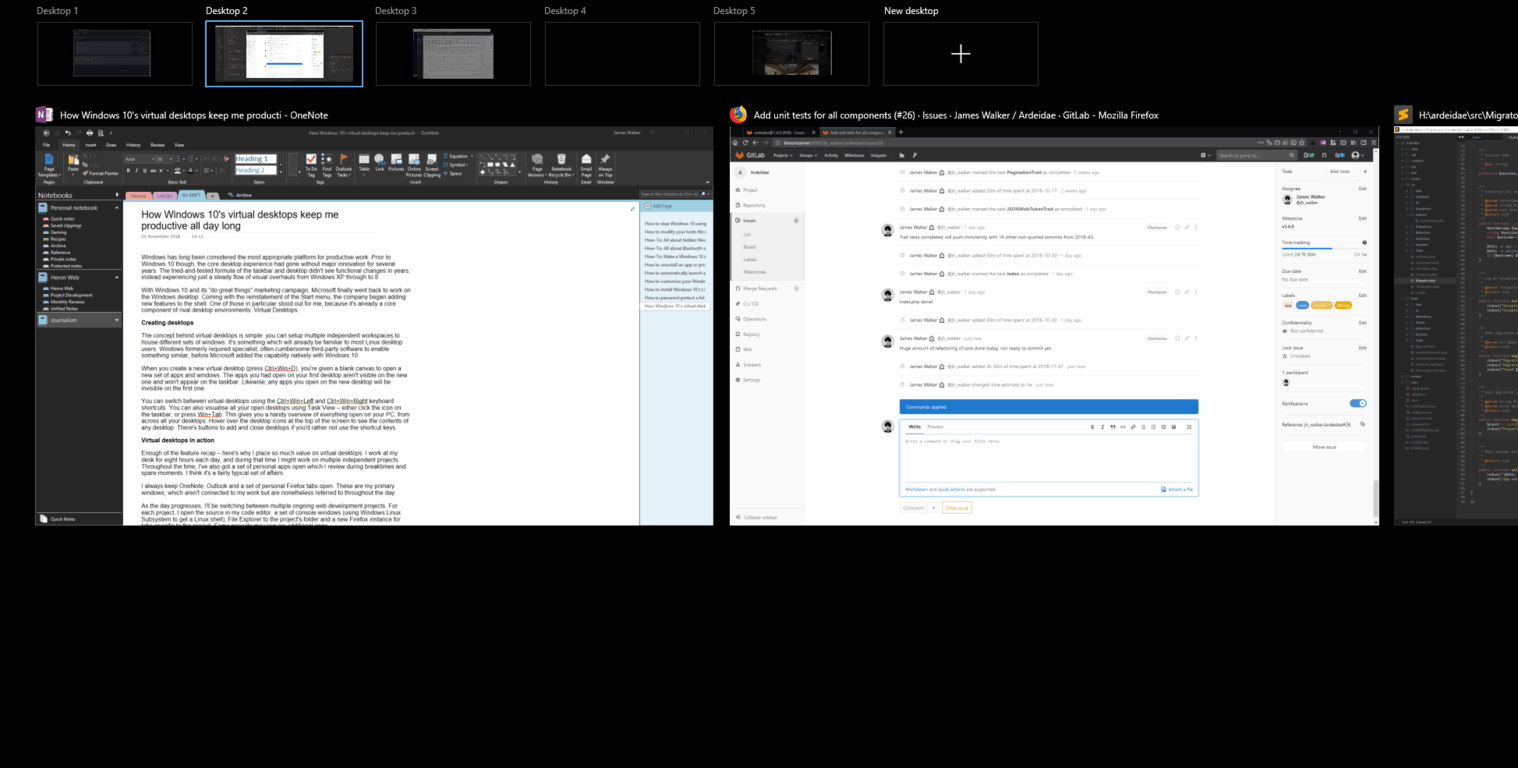This screenshot has height=768, width=1518.
Task: Click the Move issue button in GitLab
Action: pos(1324,447)
